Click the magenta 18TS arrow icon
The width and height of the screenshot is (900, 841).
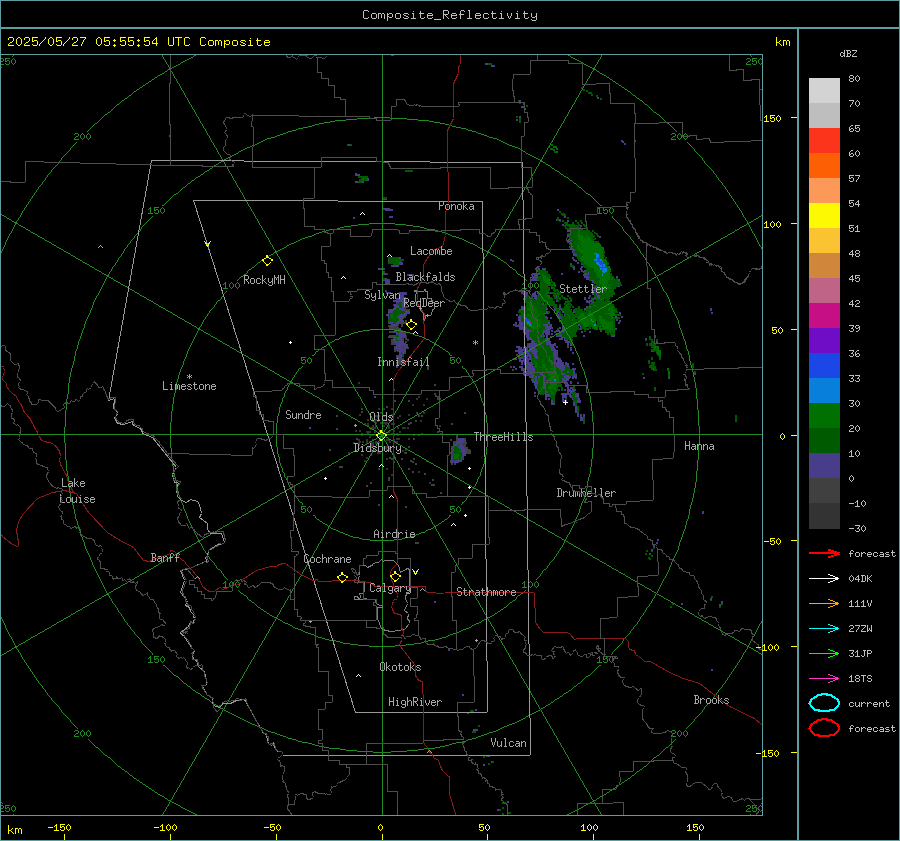[824, 679]
